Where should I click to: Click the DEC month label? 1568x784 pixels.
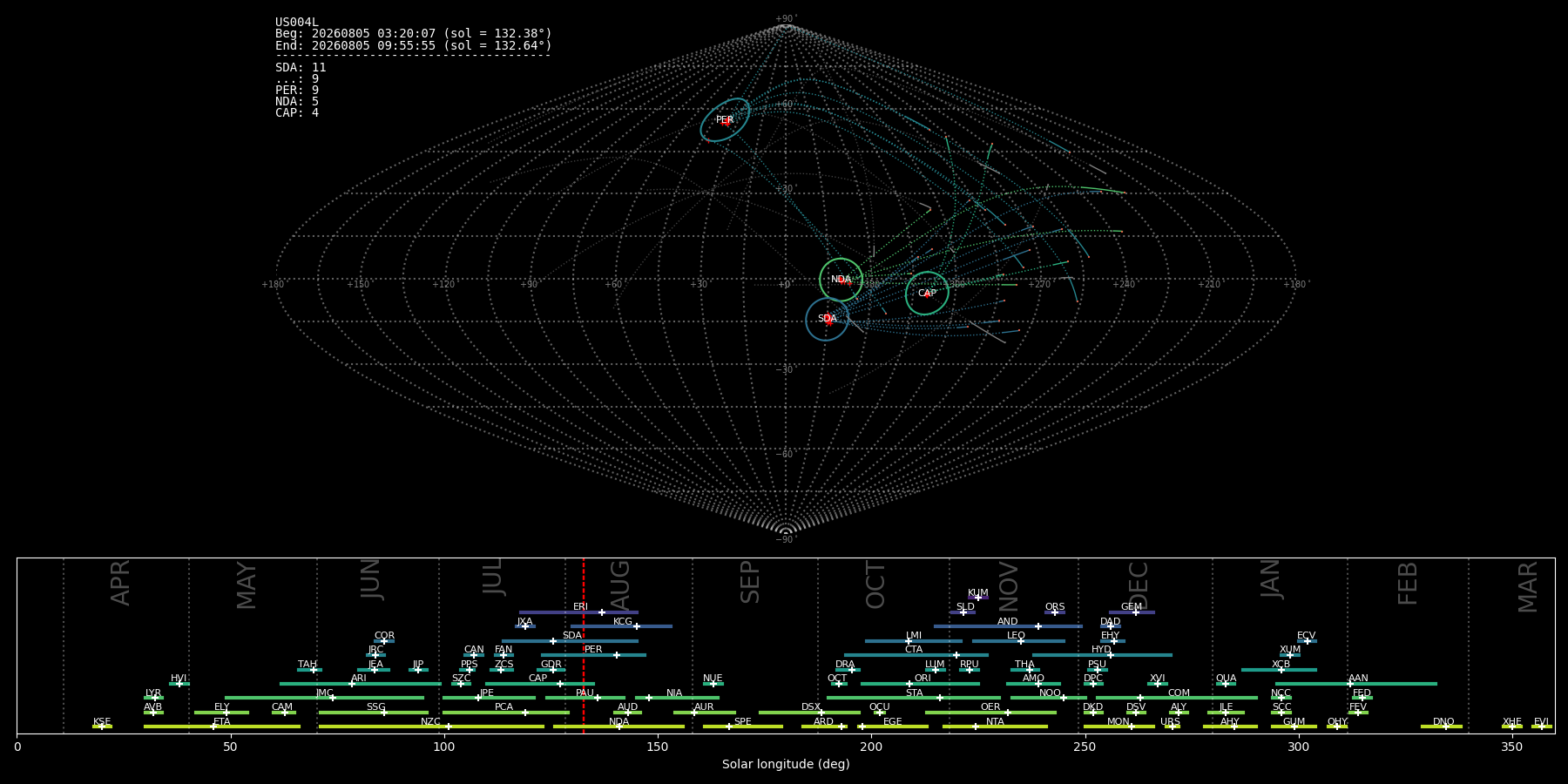click(1139, 585)
